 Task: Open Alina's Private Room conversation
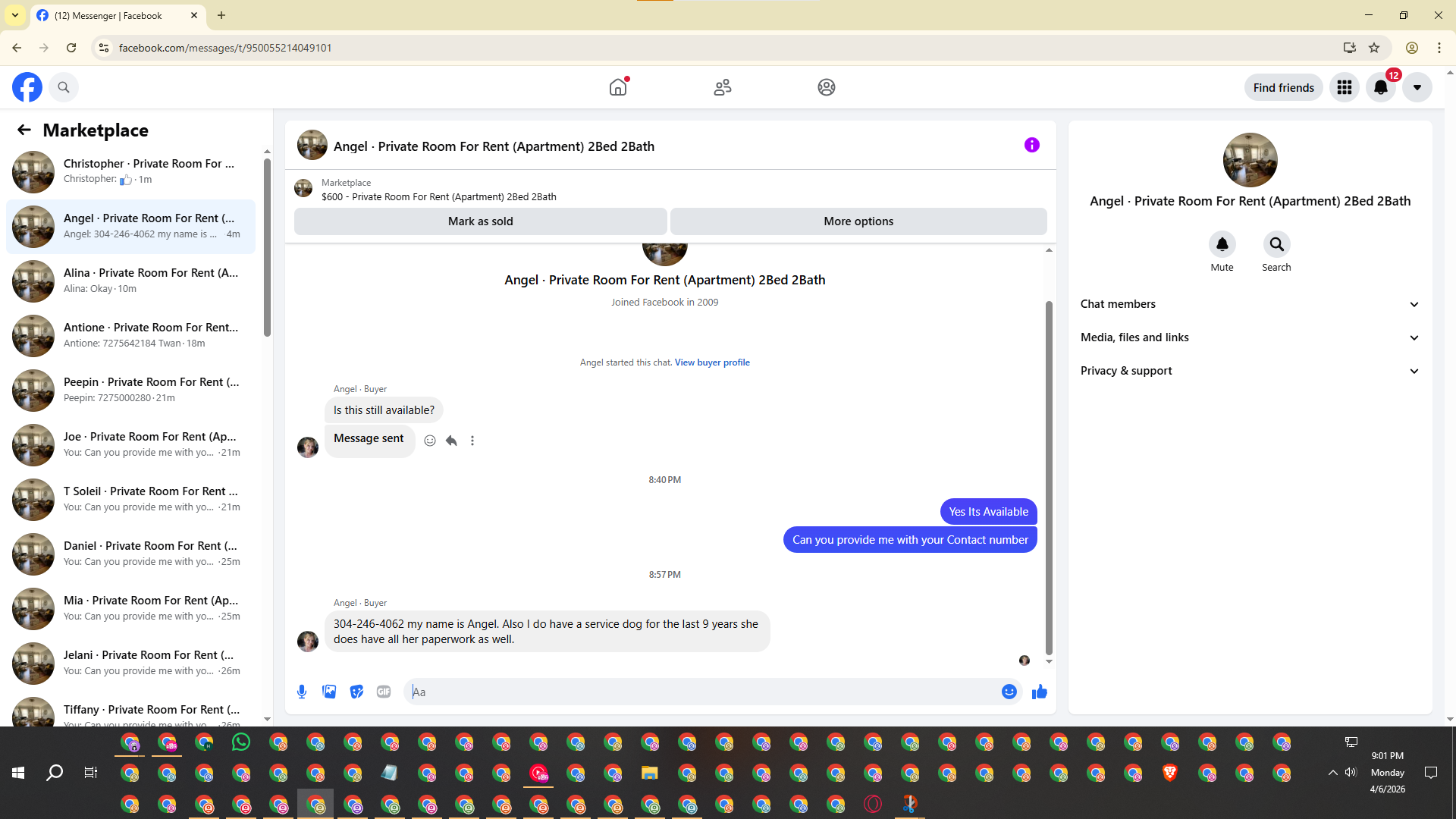pyautogui.click(x=130, y=281)
